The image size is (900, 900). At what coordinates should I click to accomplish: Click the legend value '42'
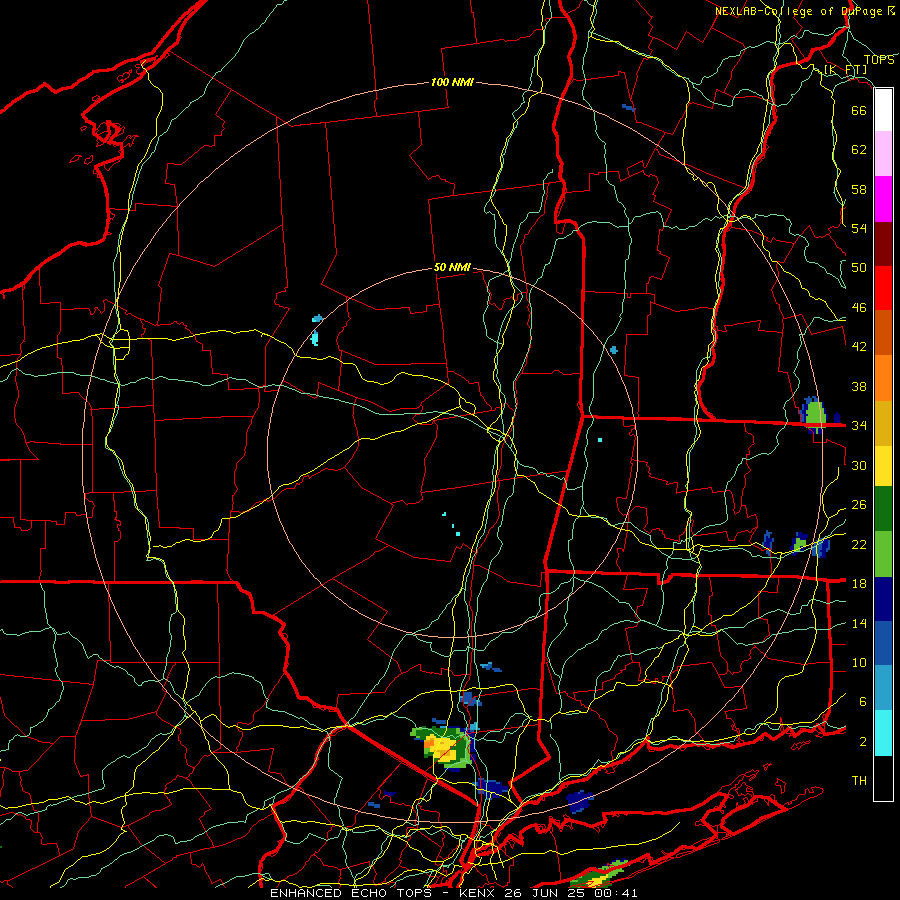(x=859, y=347)
